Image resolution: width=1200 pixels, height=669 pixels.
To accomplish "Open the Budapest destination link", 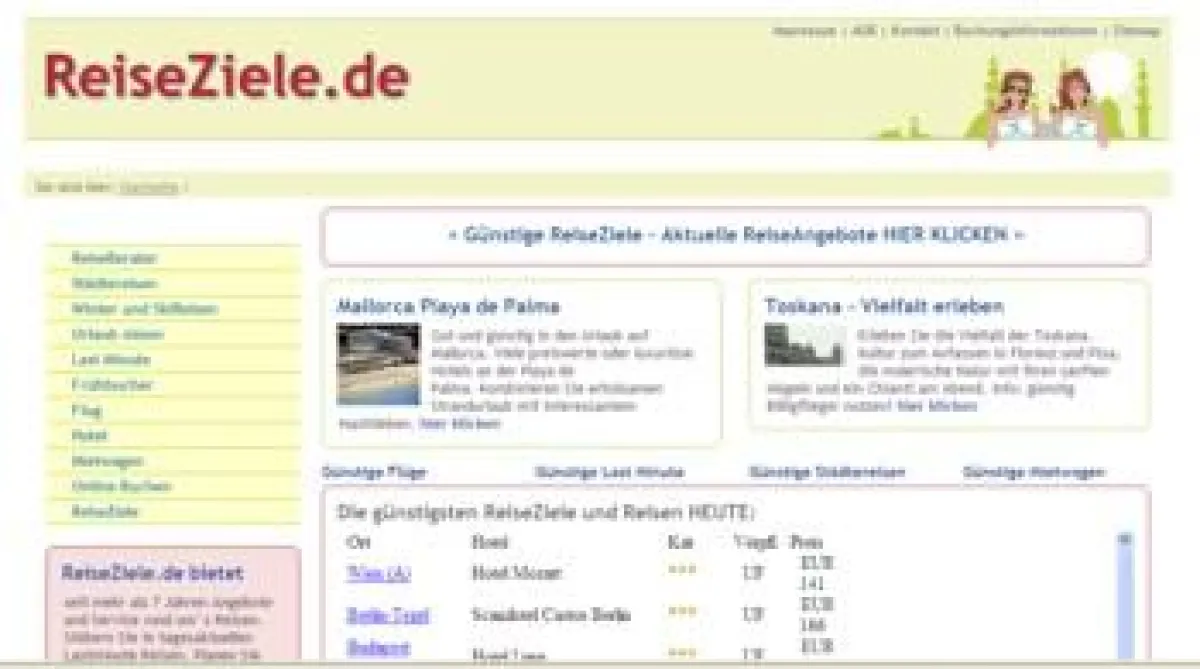I will click(378, 647).
